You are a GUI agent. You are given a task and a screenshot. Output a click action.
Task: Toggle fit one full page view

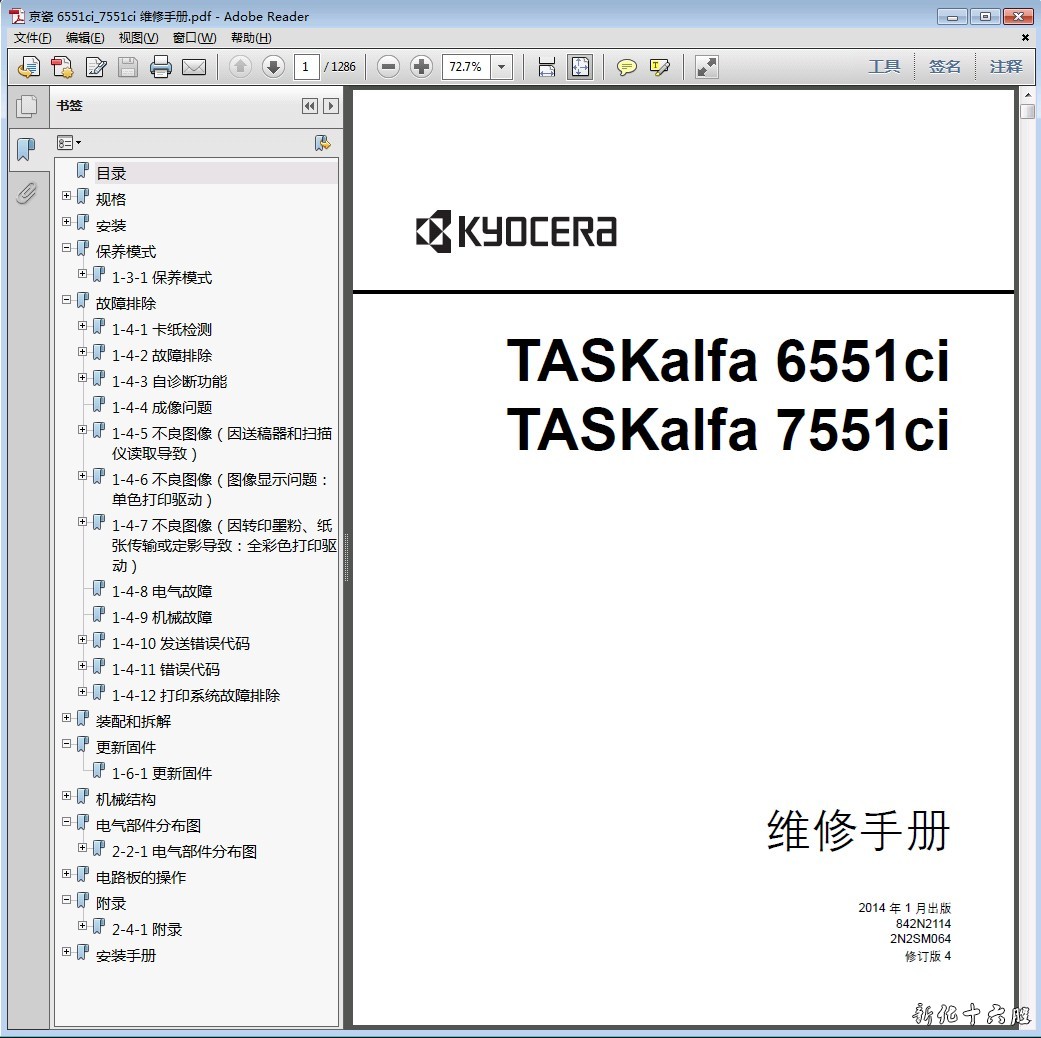[580, 67]
